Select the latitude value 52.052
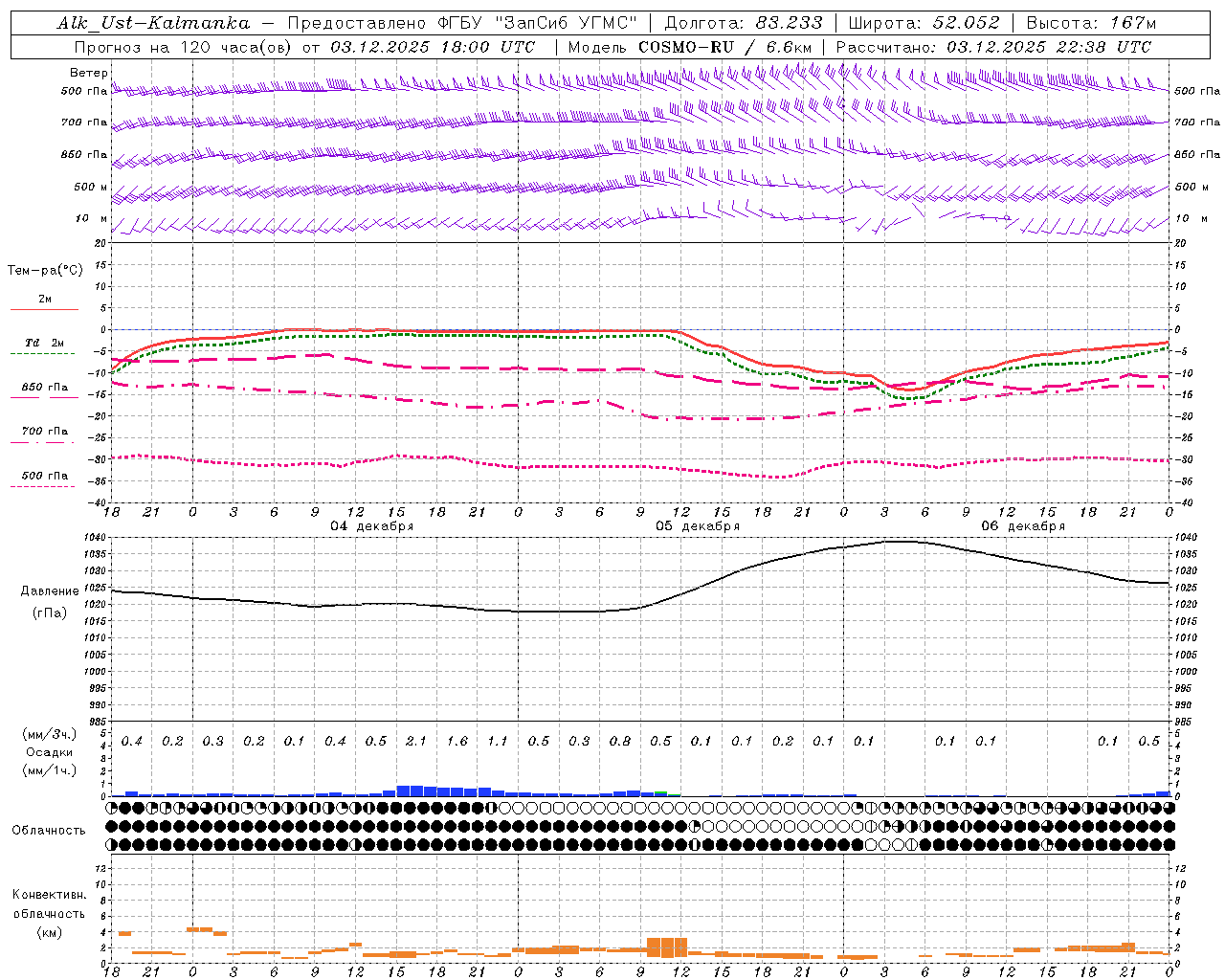 [966, 23]
